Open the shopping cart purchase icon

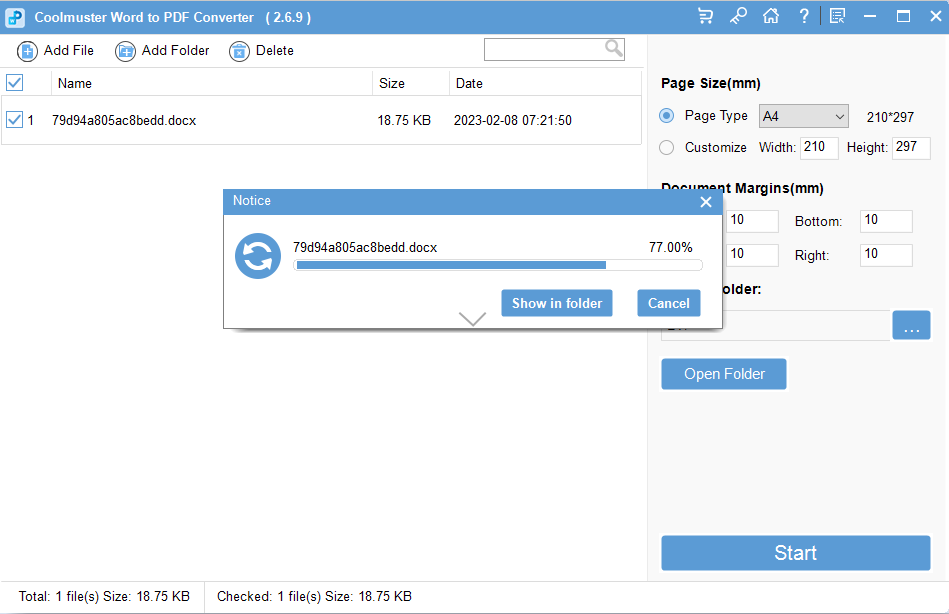tap(705, 16)
